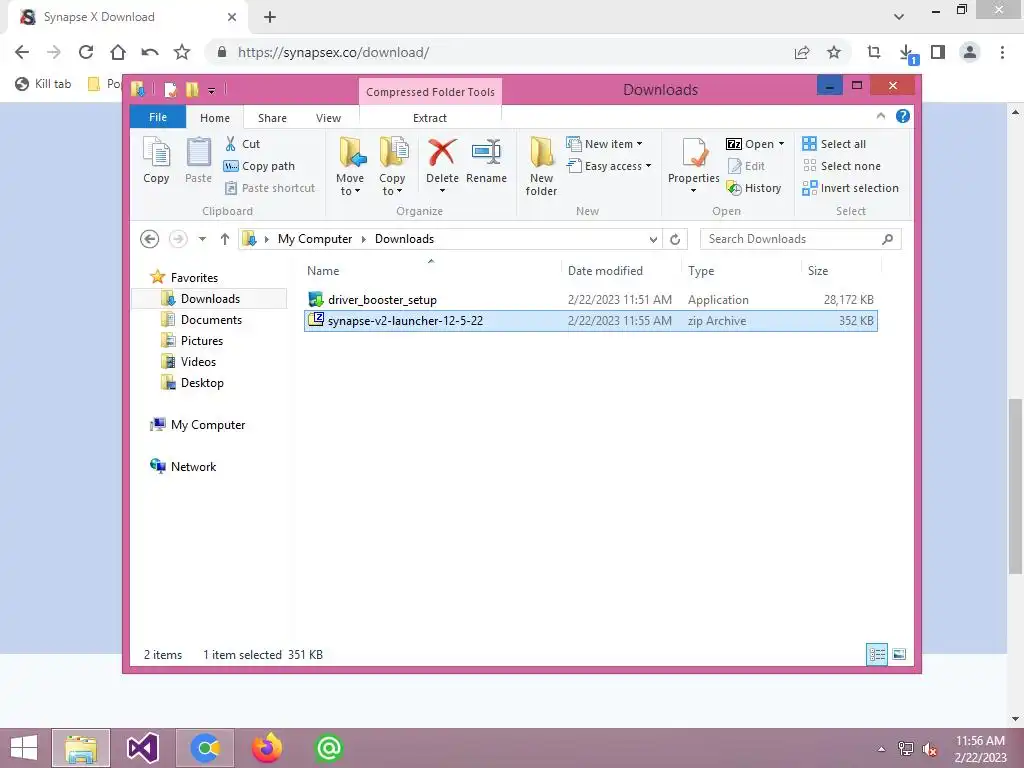This screenshot has height=768, width=1024.
Task: Select synapse-v2-launcher-12-5-22 zip file
Action: [x=590, y=321]
